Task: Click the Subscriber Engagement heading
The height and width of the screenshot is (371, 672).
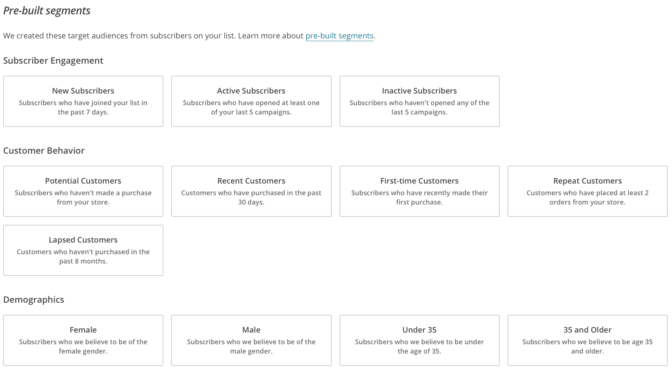Action: [53, 61]
